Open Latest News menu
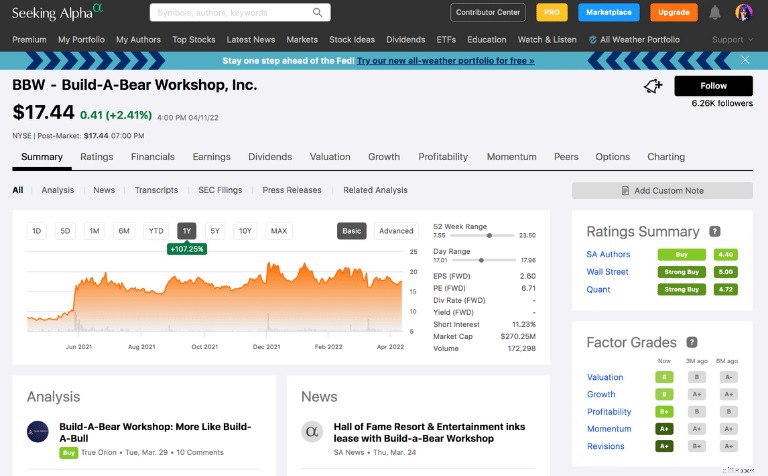 [x=251, y=40]
